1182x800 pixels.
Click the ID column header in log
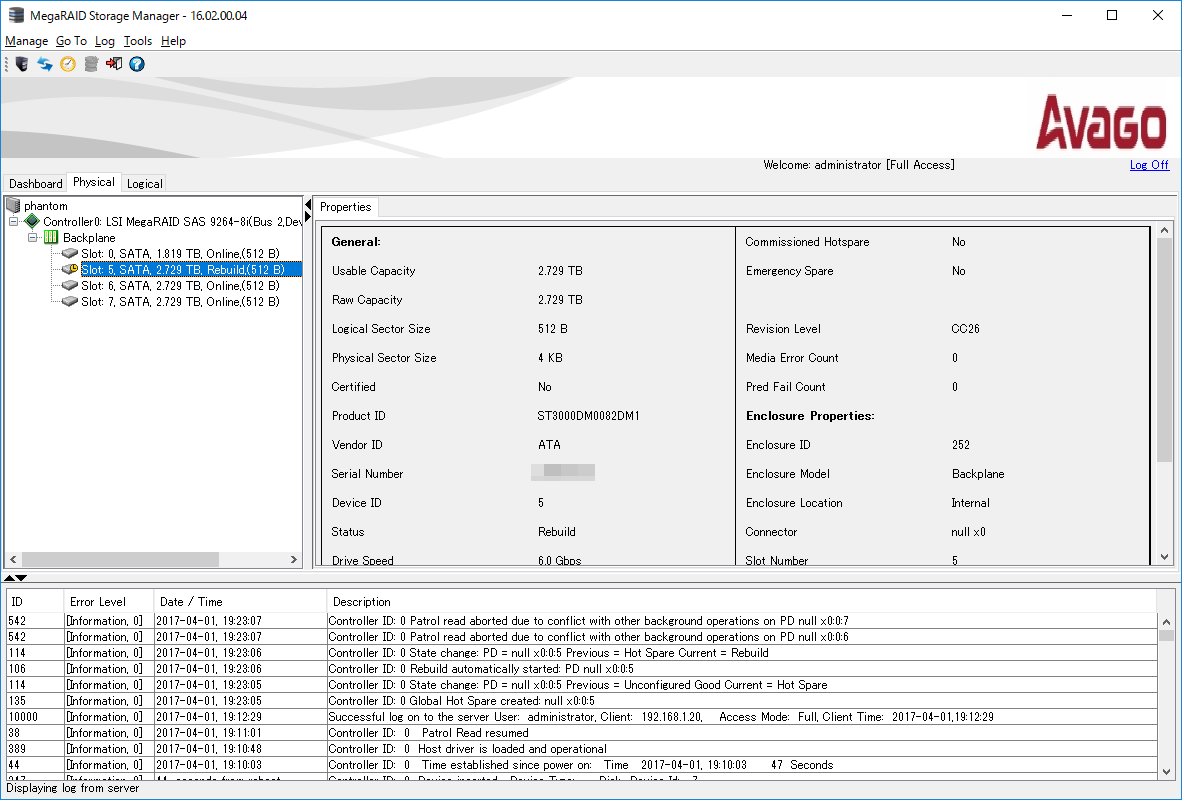coord(35,602)
